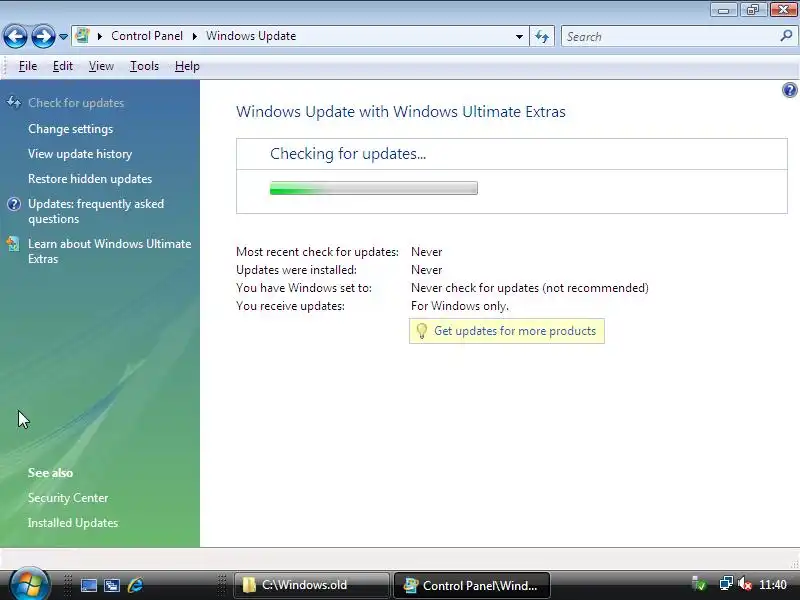Viewport: 800px width, 600px height.
Task: Click Get updates for more products
Action: click(515, 331)
